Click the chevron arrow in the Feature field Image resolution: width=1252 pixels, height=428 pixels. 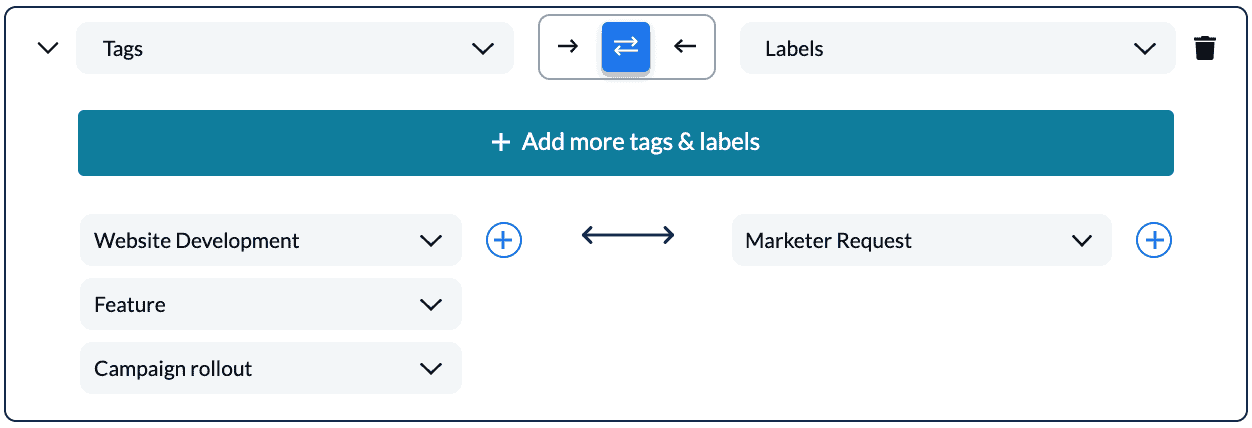(431, 305)
